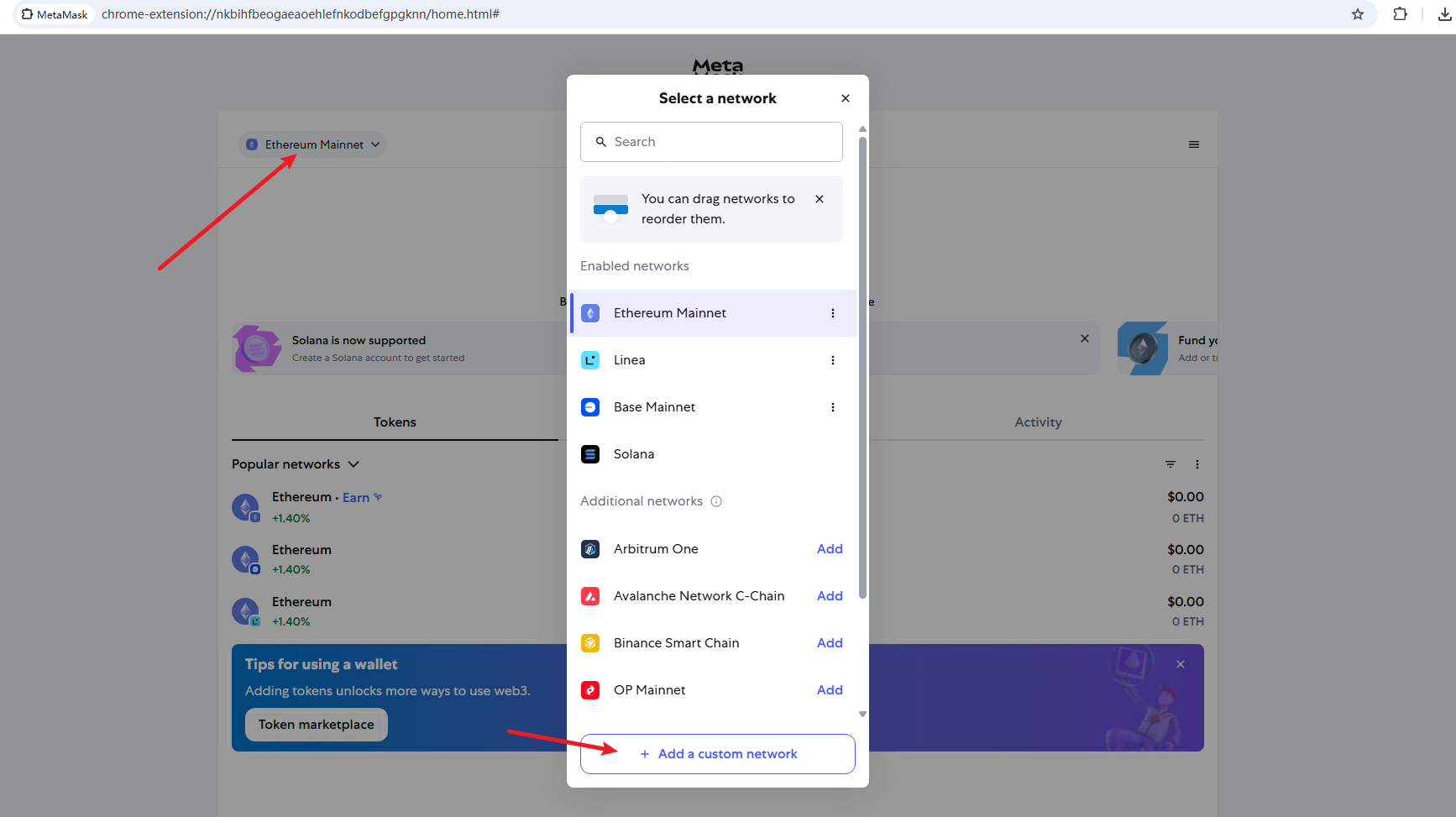
Task: Add the Binance Smart Chain network
Action: [x=830, y=643]
